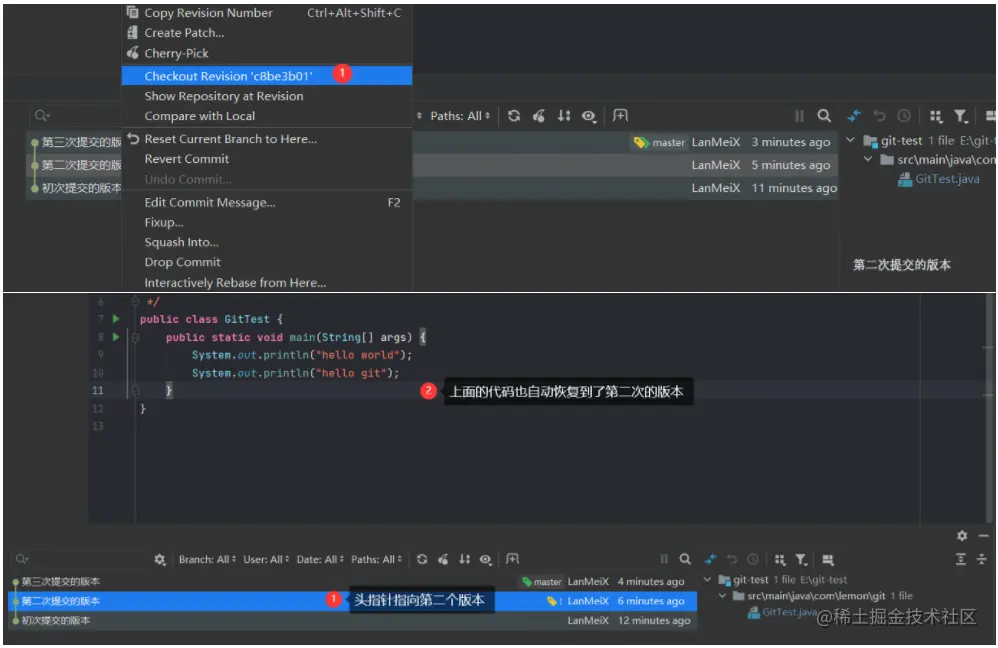Viewport: 998px width, 648px height.
Task: Click Show History clock icon in lower details toolbar
Action: click(x=753, y=559)
